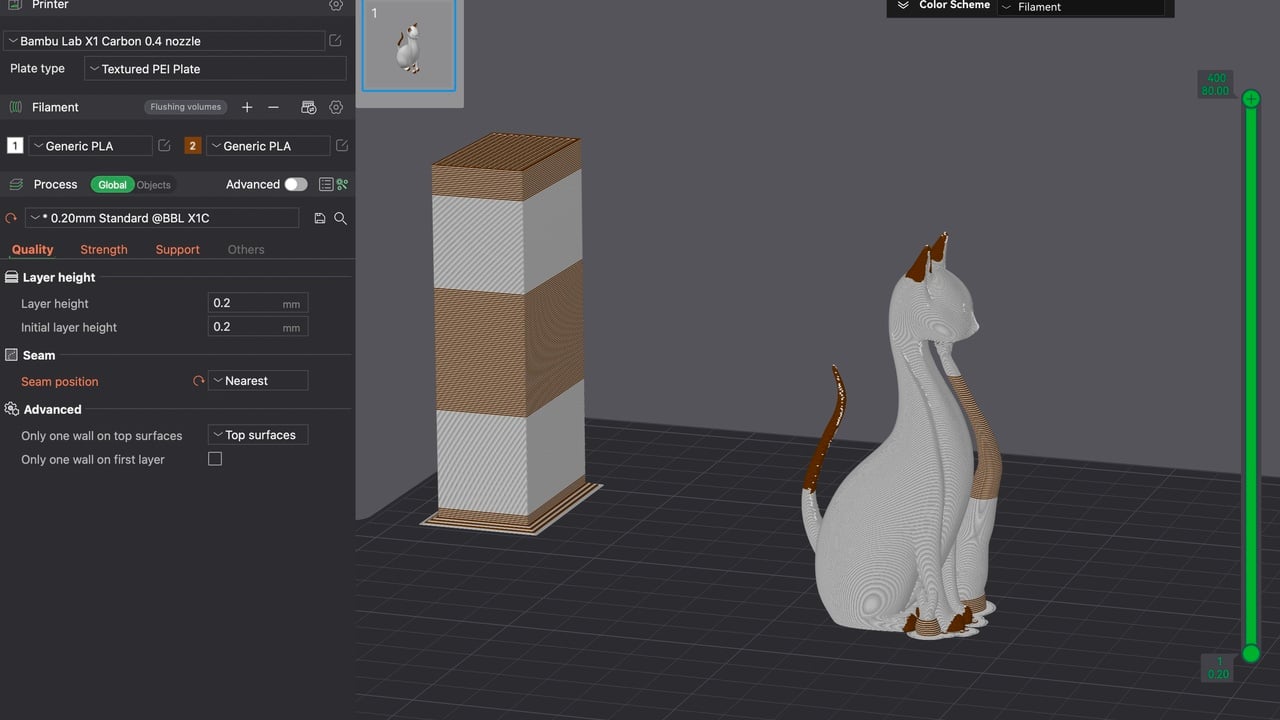1280x720 pixels.
Task: Edit filament 1 Generic PLA preset
Action: point(164,145)
